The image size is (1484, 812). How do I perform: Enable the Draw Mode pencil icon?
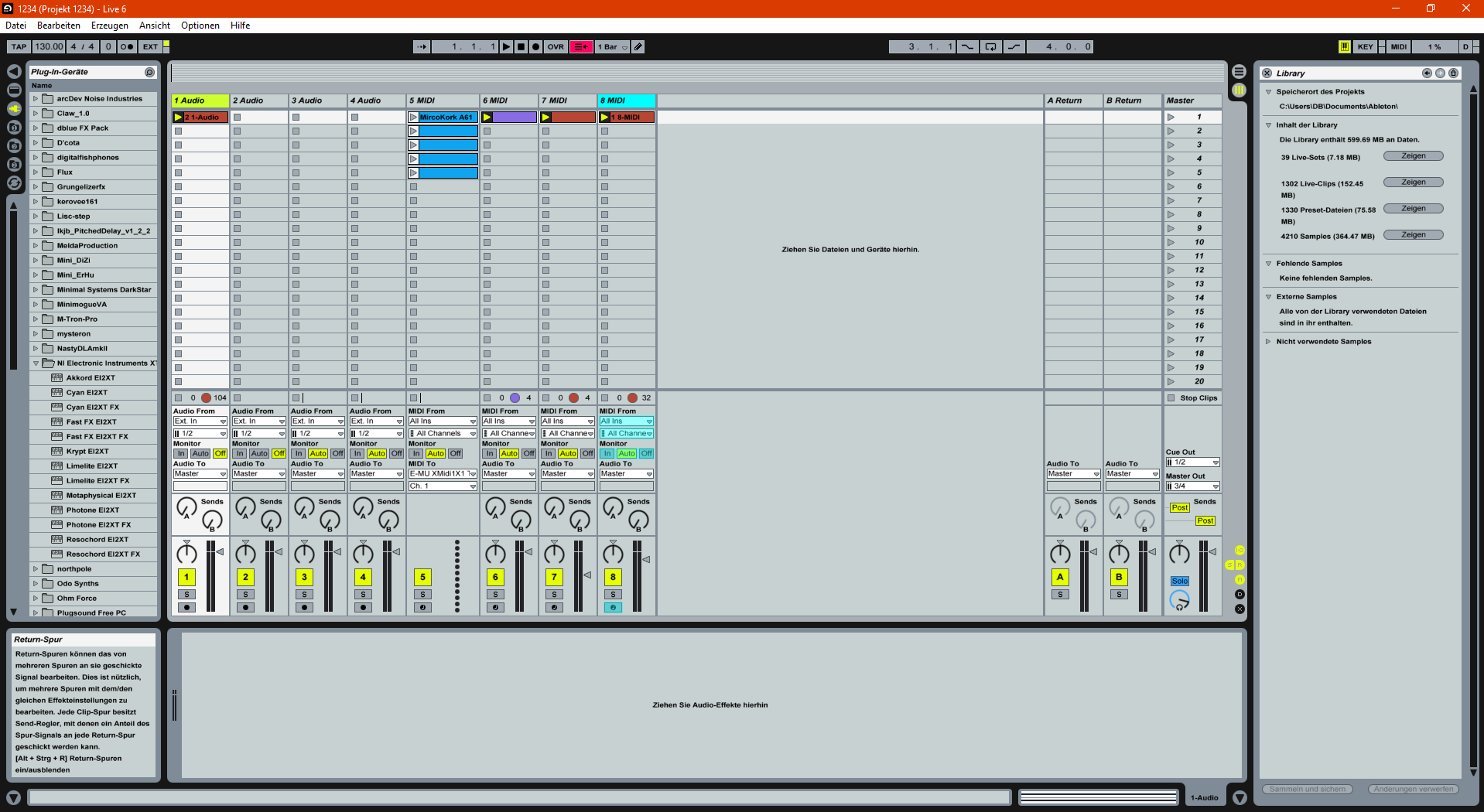click(638, 46)
